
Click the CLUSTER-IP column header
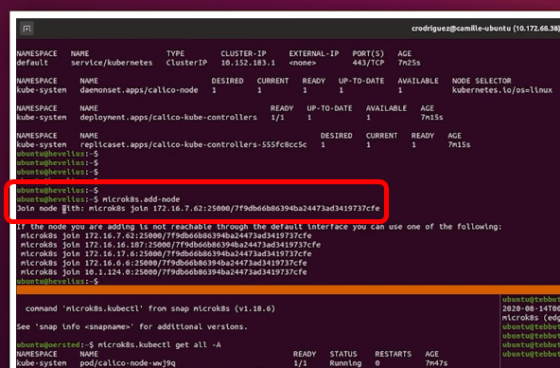pos(243,54)
